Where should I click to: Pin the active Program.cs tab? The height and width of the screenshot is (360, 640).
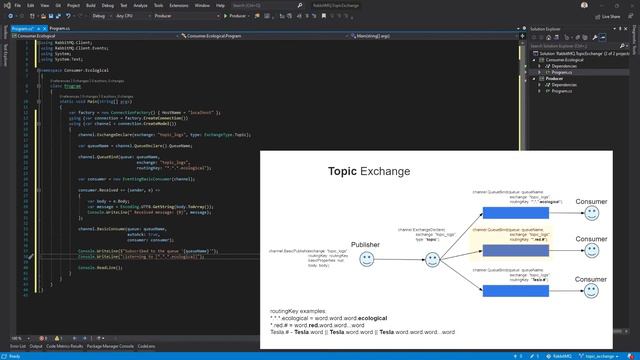[x=38, y=29]
